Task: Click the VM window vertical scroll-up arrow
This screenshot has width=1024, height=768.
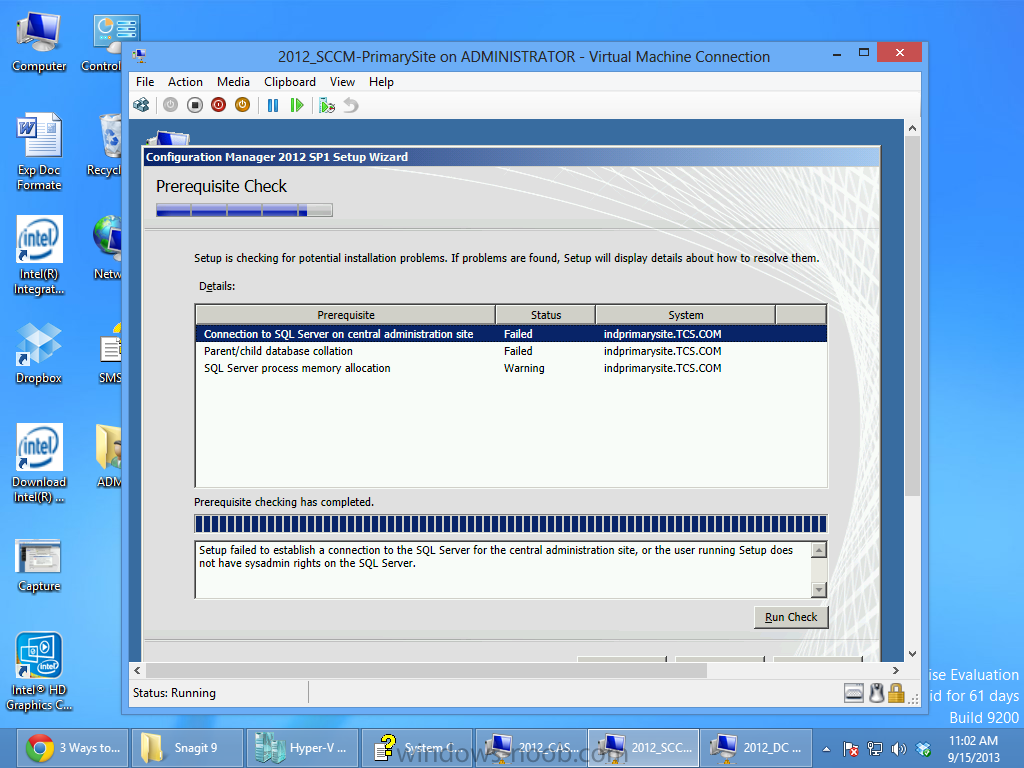Action: click(x=912, y=129)
